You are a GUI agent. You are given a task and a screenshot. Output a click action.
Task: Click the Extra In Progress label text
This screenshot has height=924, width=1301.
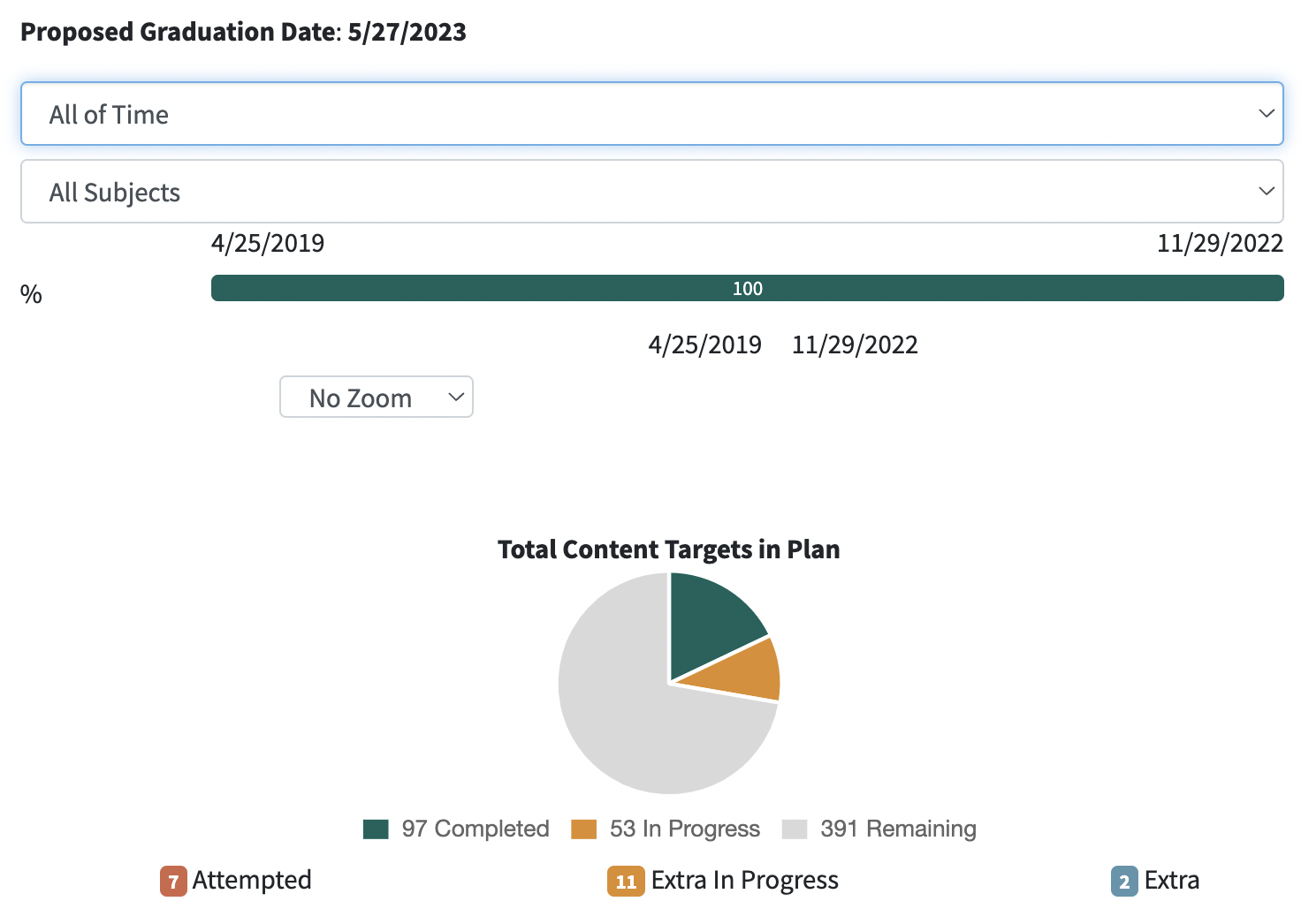tap(744, 881)
